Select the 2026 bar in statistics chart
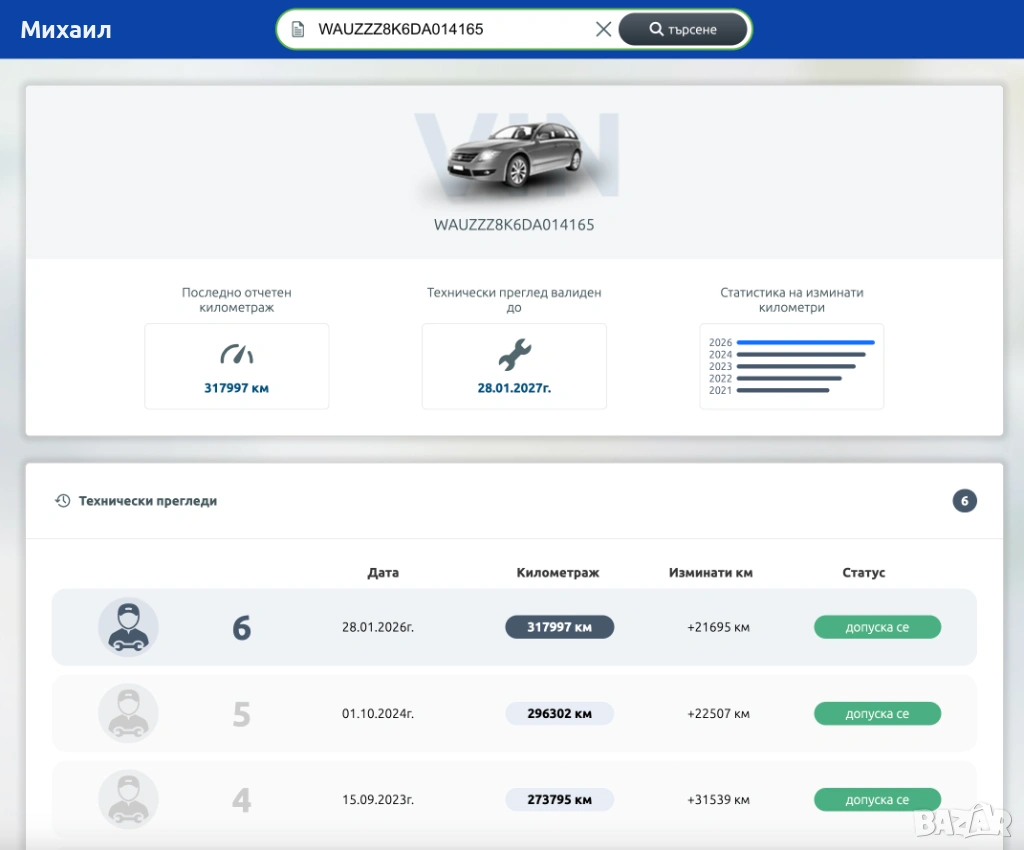1024x850 pixels. (805, 343)
